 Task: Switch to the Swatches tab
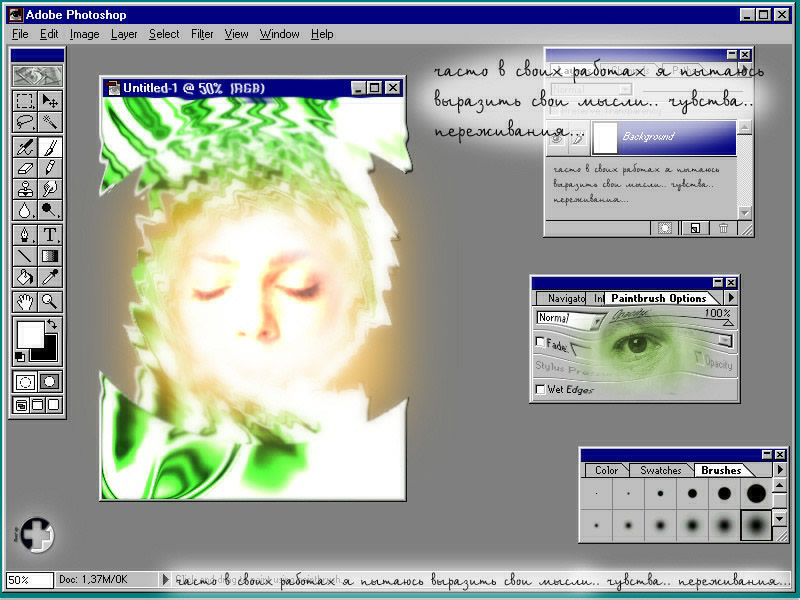click(660, 470)
